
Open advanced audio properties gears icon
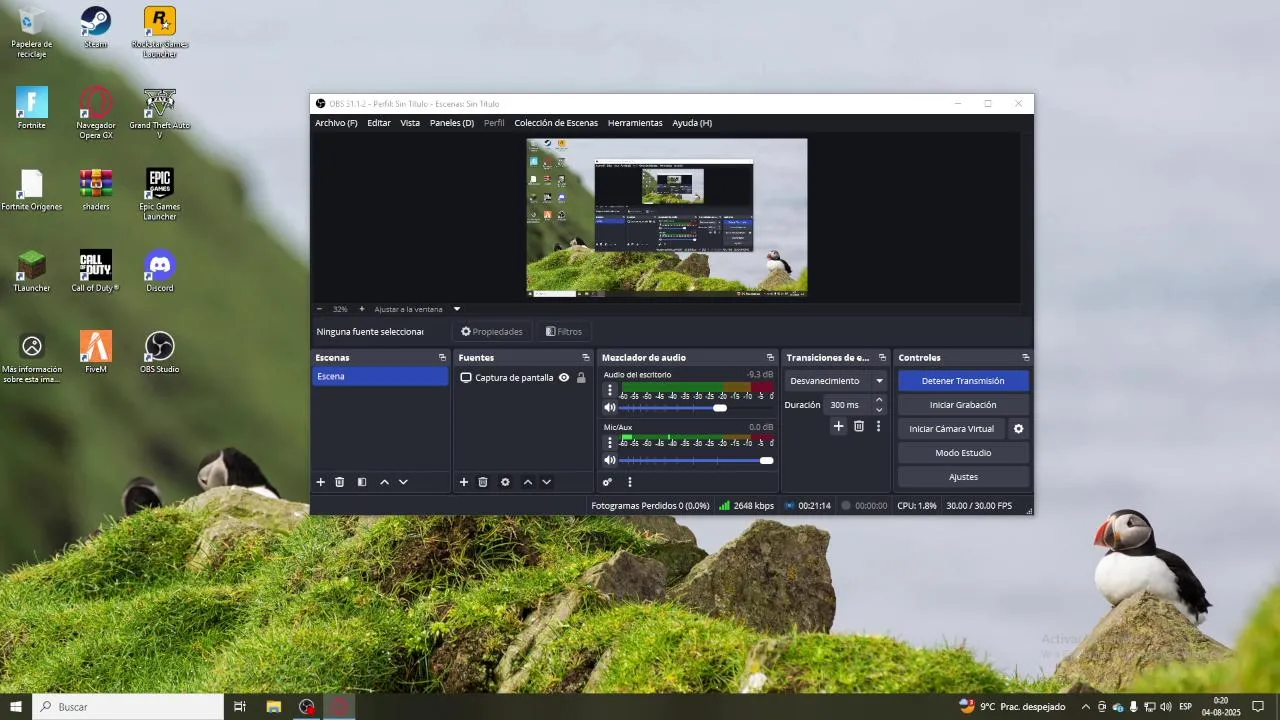click(607, 482)
